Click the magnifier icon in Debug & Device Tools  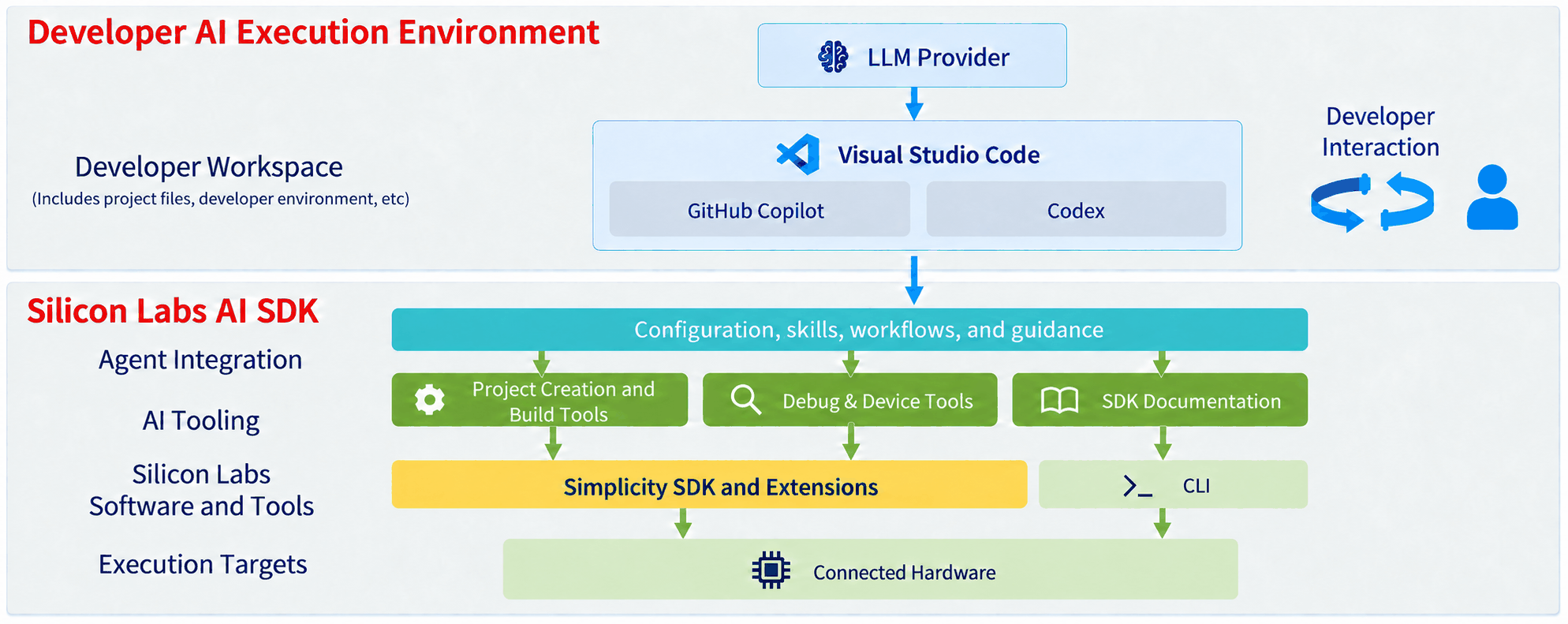pyautogui.click(x=745, y=400)
